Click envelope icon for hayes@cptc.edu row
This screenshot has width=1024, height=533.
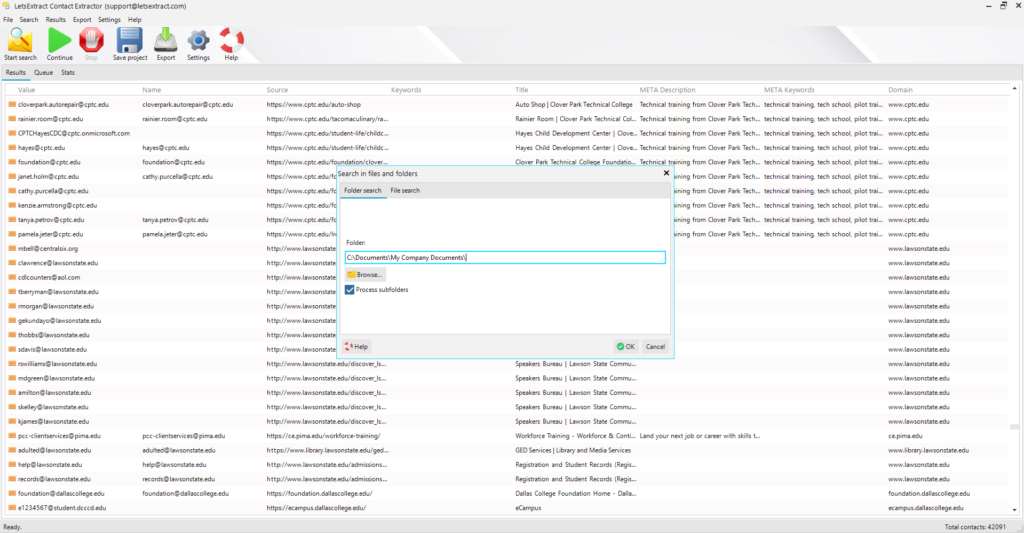12,148
